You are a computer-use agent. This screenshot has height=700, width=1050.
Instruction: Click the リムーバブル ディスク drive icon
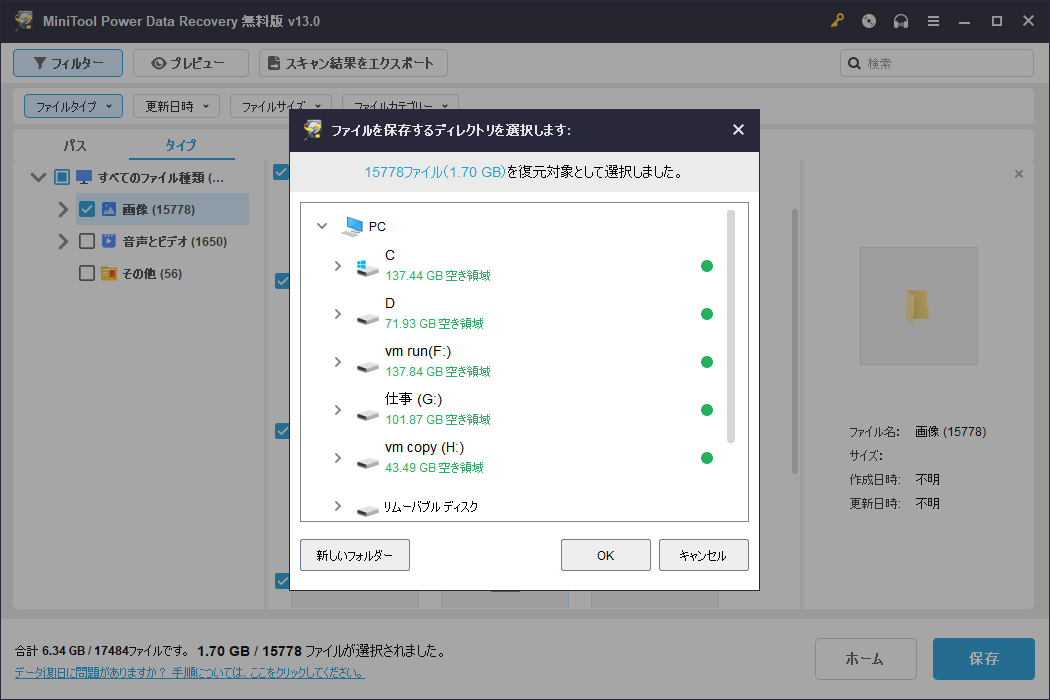pos(367,510)
